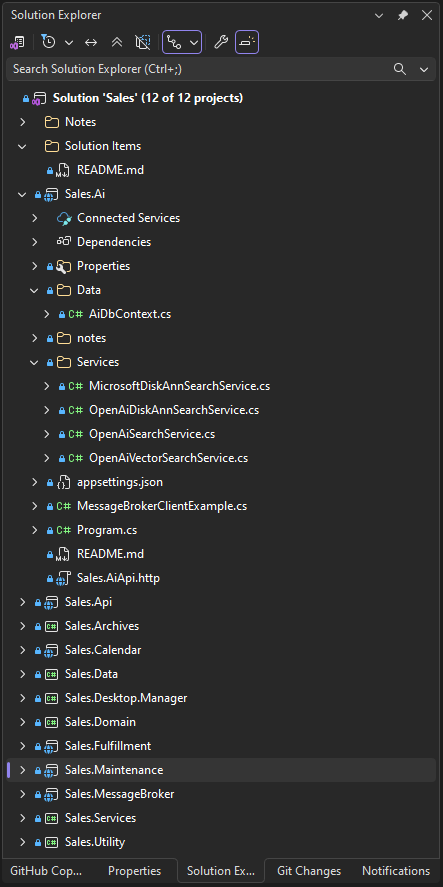This screenshot has height=887, width=443.
Task: Switch to the Git Changes tab
Action: 309,871
